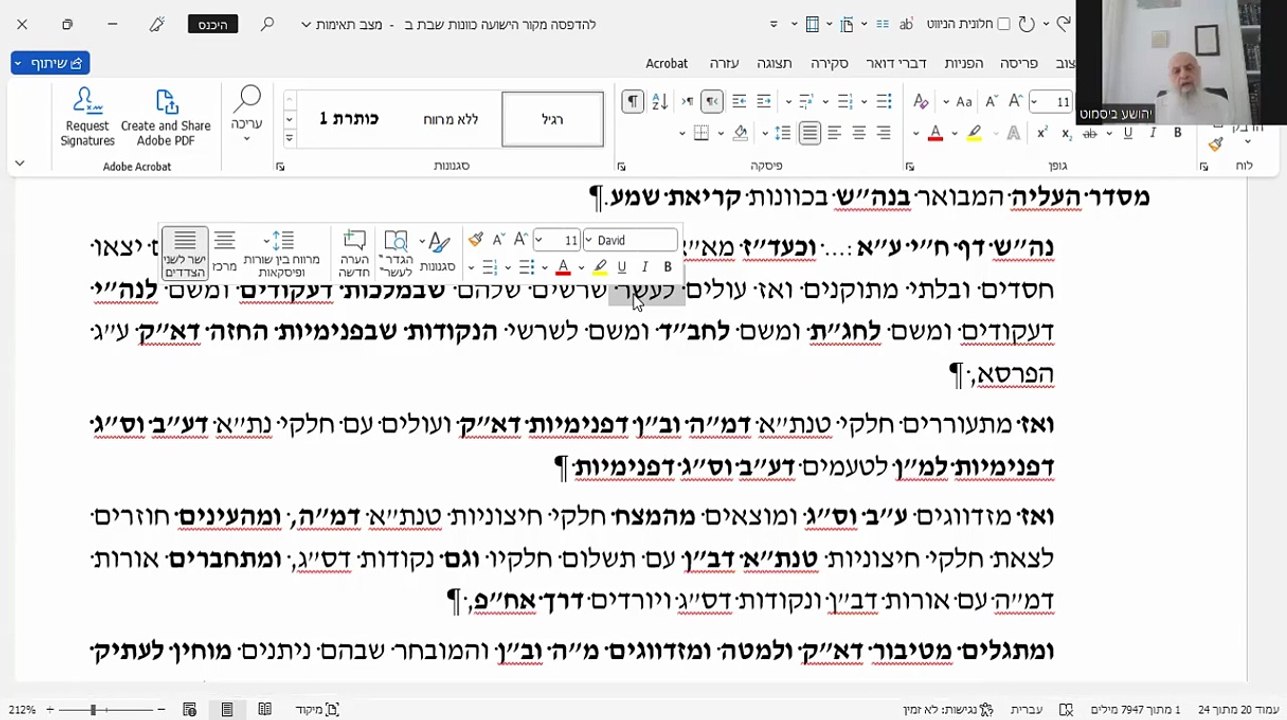1287x720 pixels.
Task: Click Create and Share Adobe PDF
Action: (166, 118)
